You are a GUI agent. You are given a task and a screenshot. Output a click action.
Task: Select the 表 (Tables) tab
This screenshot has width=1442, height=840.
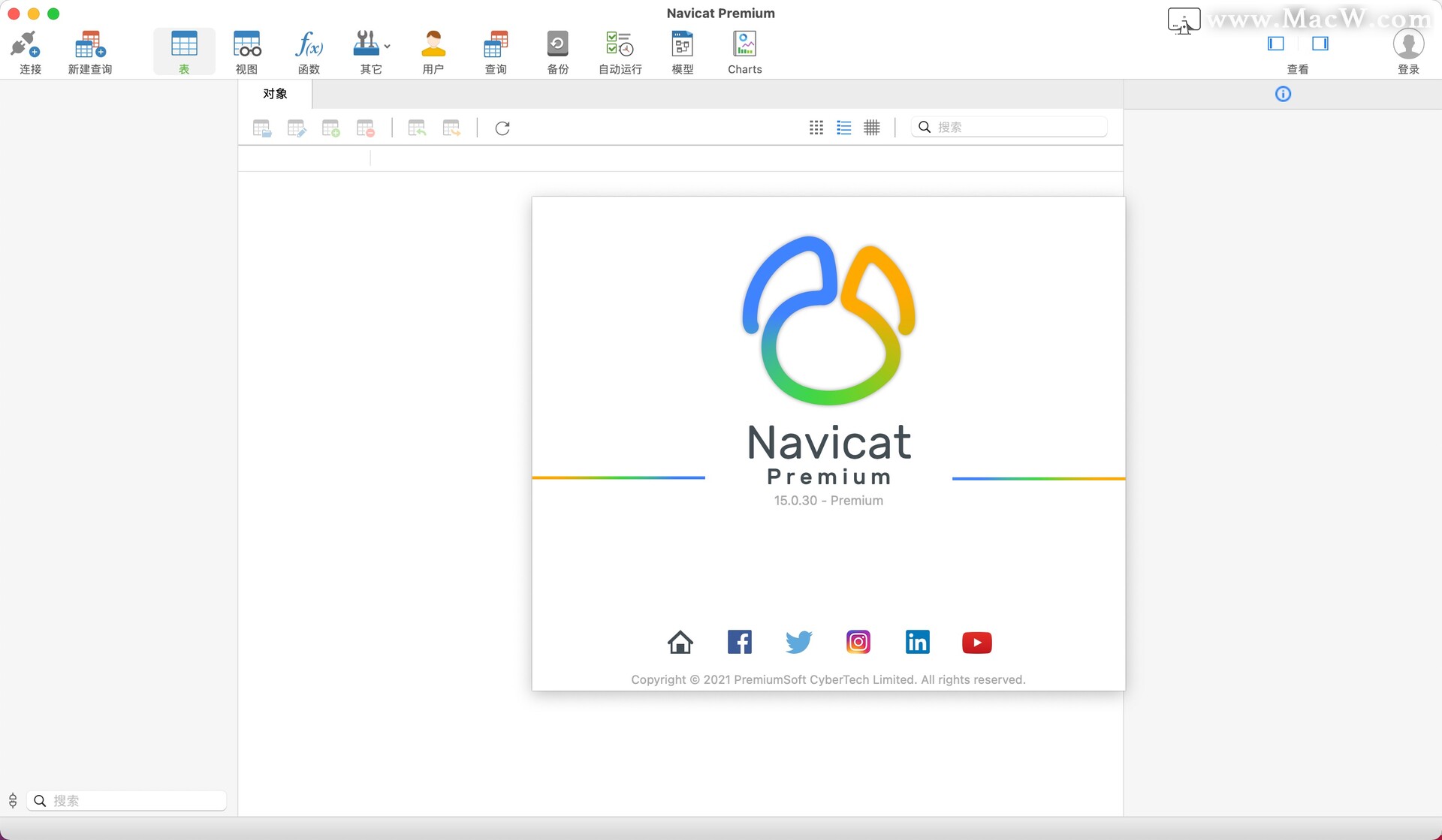point(184,52)
